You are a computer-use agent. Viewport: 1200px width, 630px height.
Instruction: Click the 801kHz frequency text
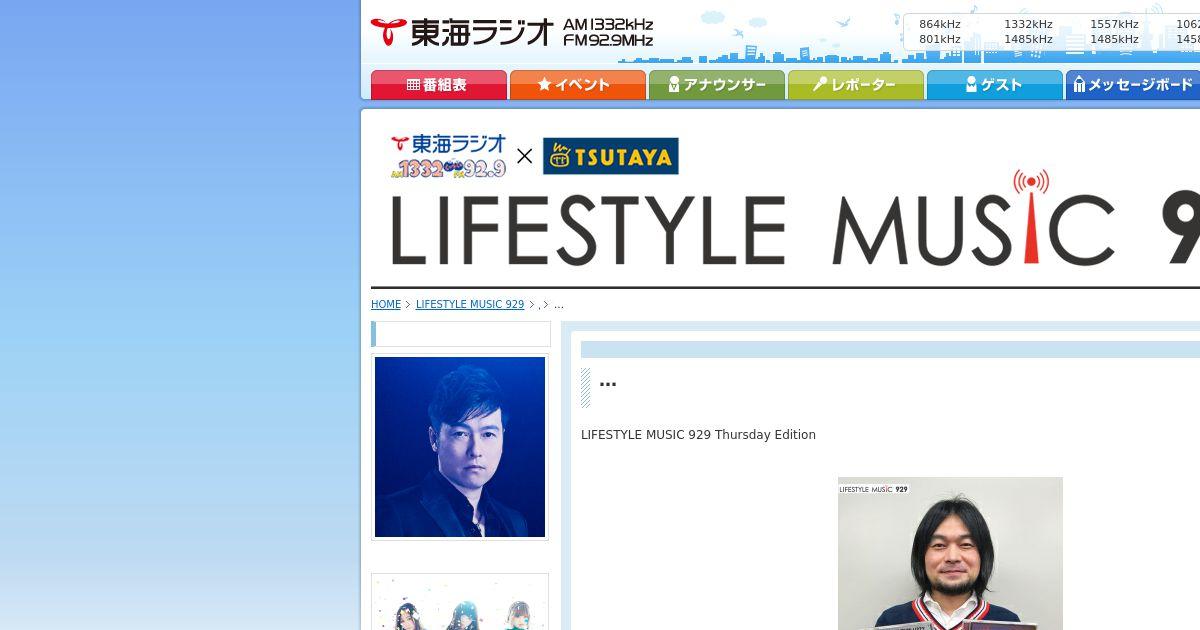pyautogui.click(x=940, y=39)
